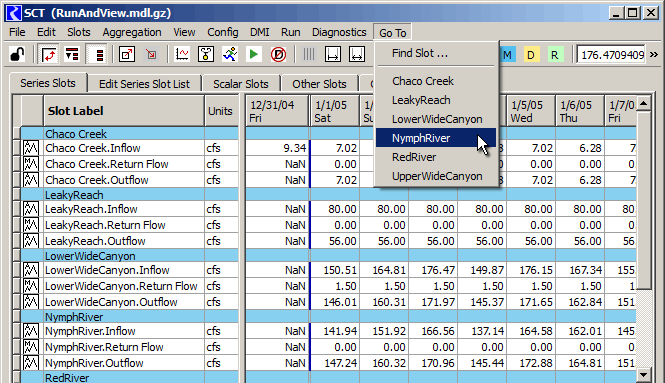The width and height of the screenshot is (665, 383).
Task: Click the scroll up arrow button
Action: [644, 103]
